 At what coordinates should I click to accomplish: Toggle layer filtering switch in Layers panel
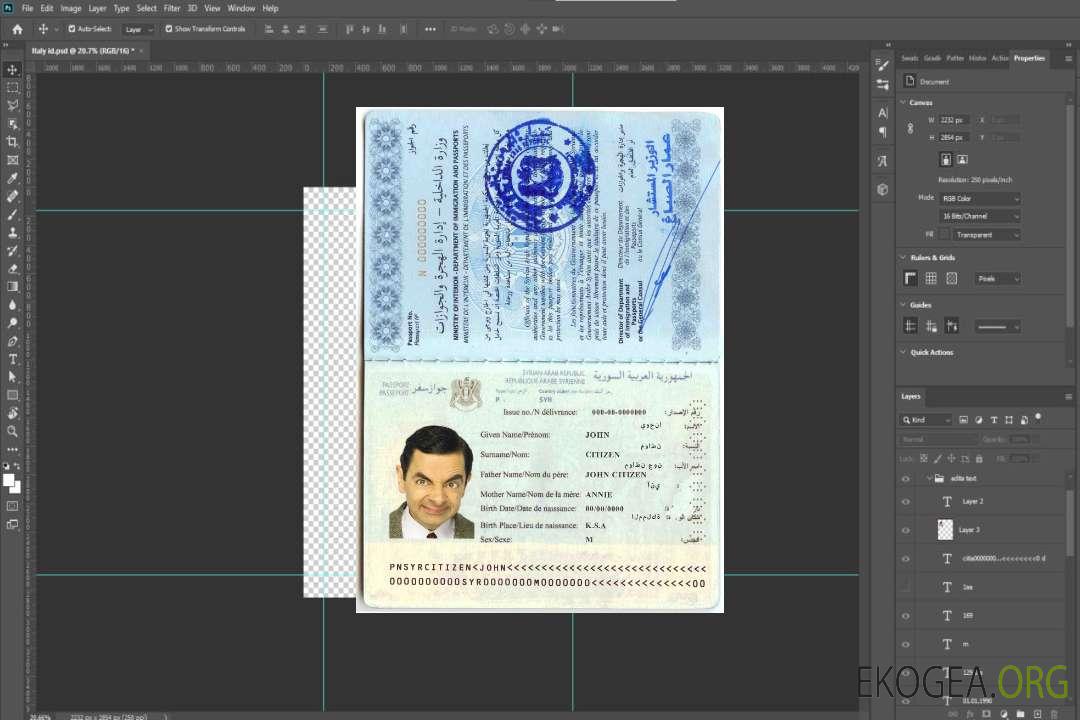[1038, 417]
